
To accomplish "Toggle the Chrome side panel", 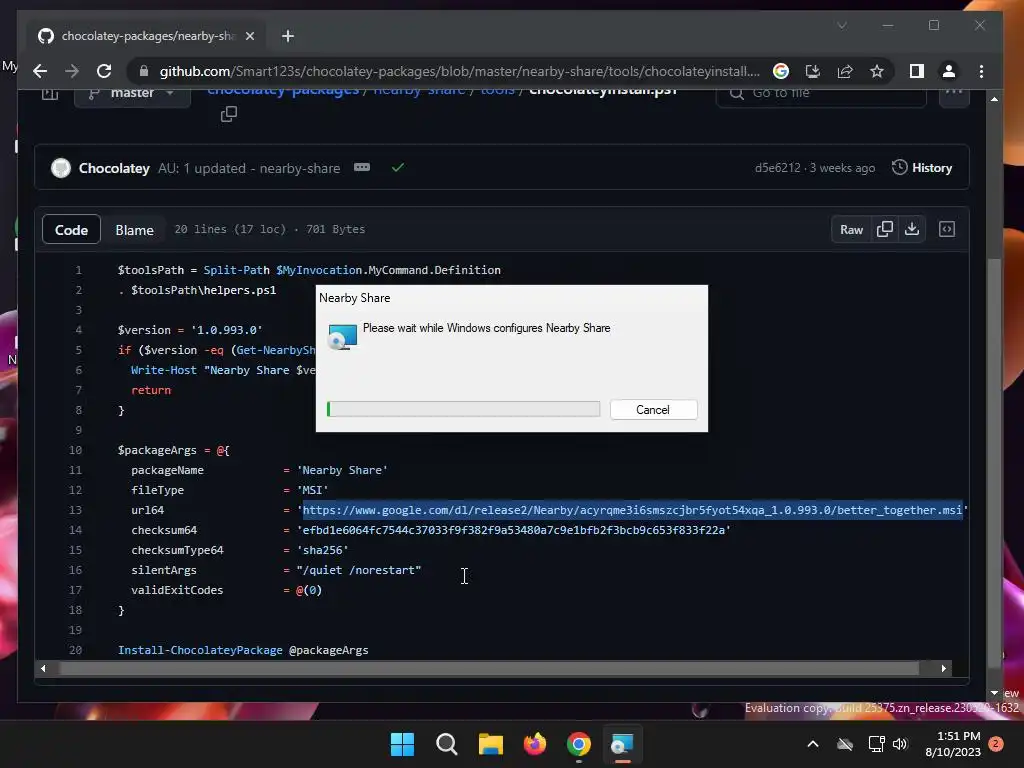I will (917, 71).
